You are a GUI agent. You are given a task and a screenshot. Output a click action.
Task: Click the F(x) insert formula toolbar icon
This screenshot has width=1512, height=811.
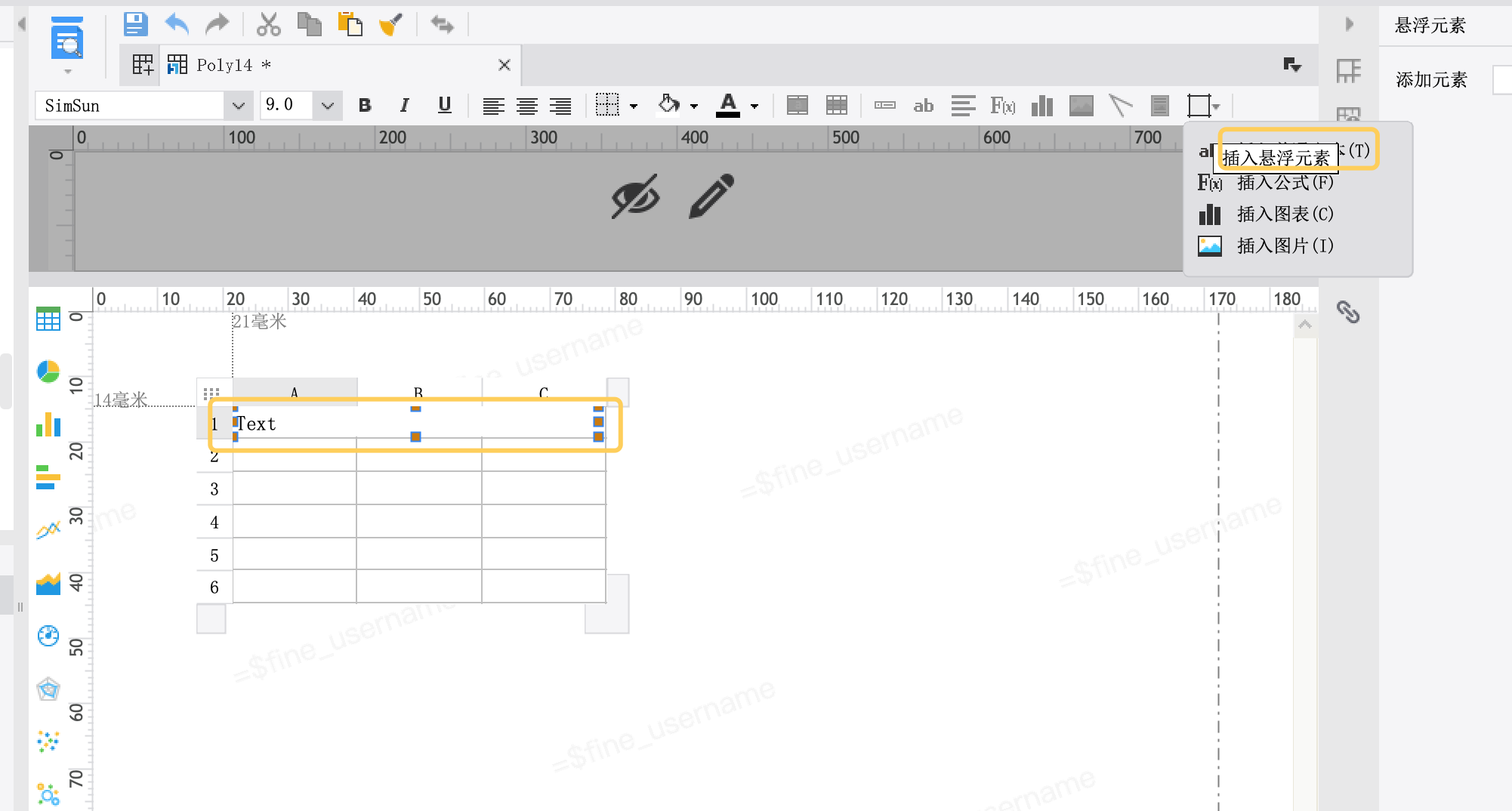(x=1003, y=106)
